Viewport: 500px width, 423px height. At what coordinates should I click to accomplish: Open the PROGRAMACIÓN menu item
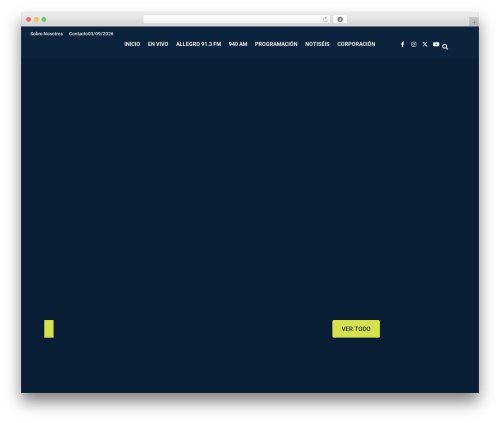[276, 44]
